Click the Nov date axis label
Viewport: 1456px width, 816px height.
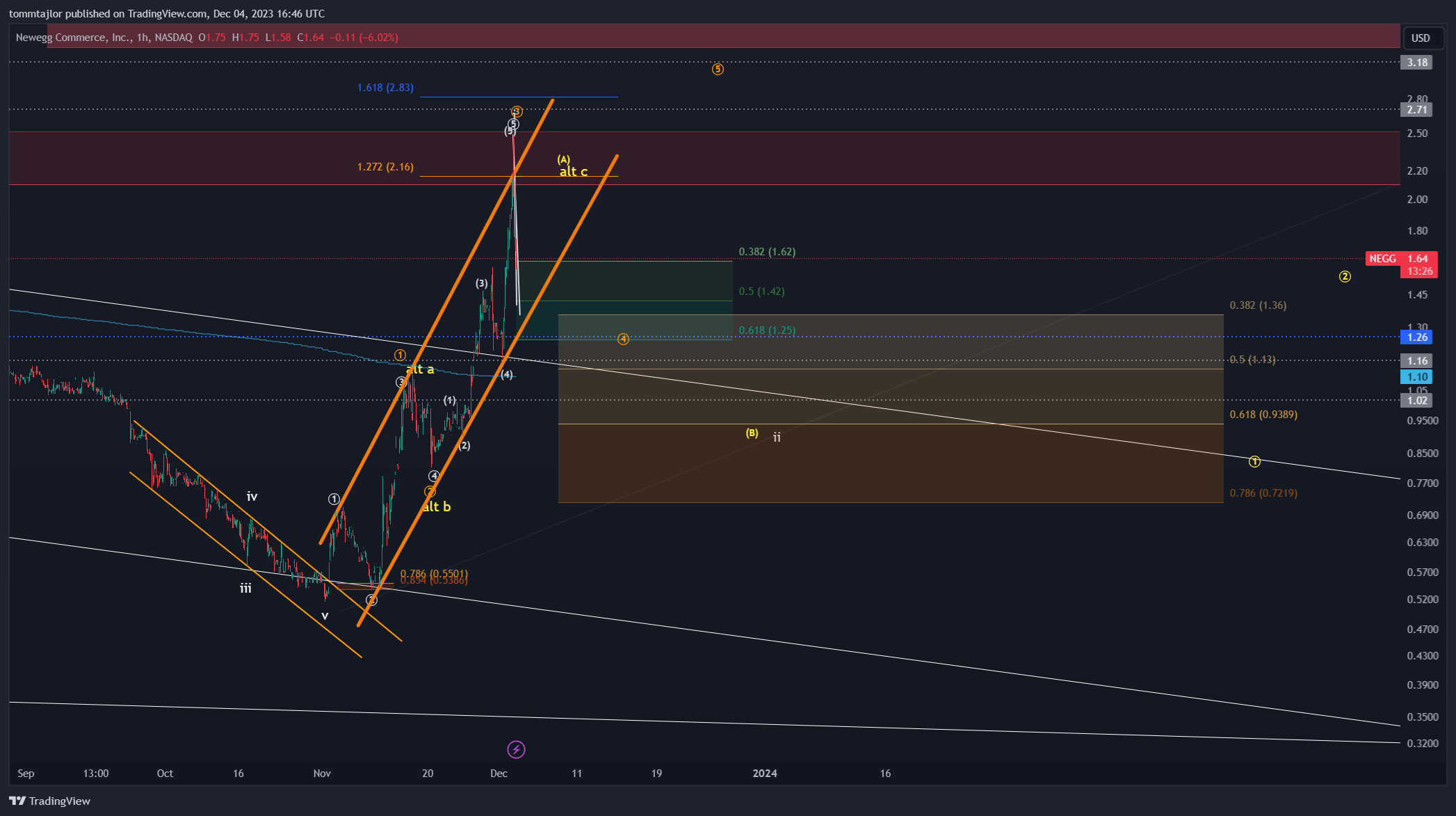(x=322, y=773)
